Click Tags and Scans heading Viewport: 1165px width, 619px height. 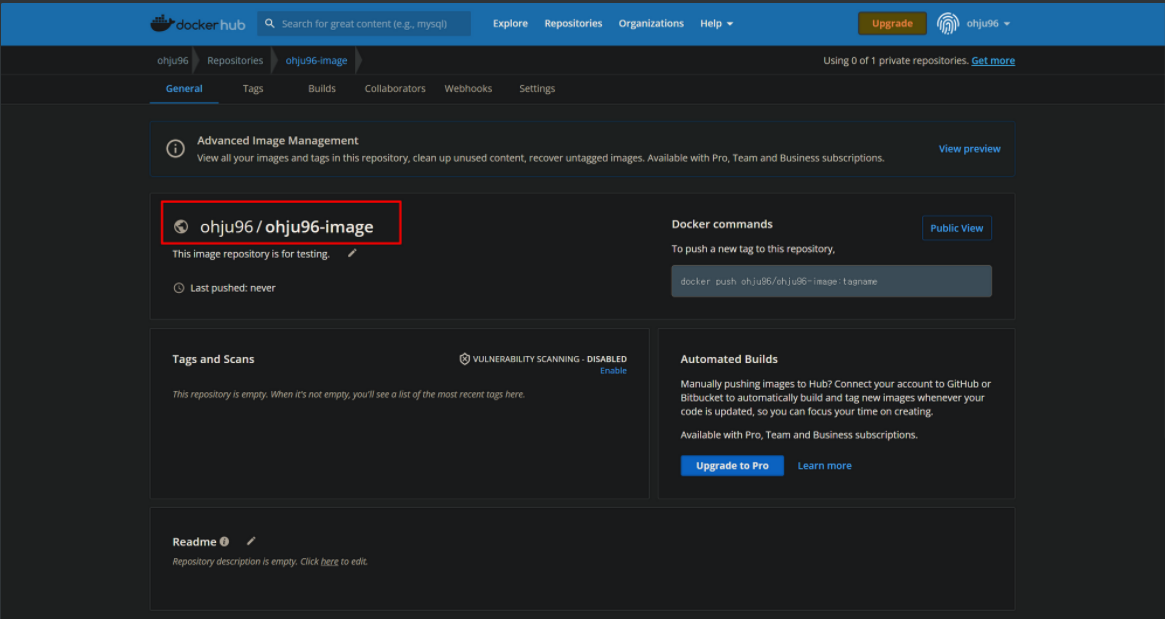tap(213, 359)
